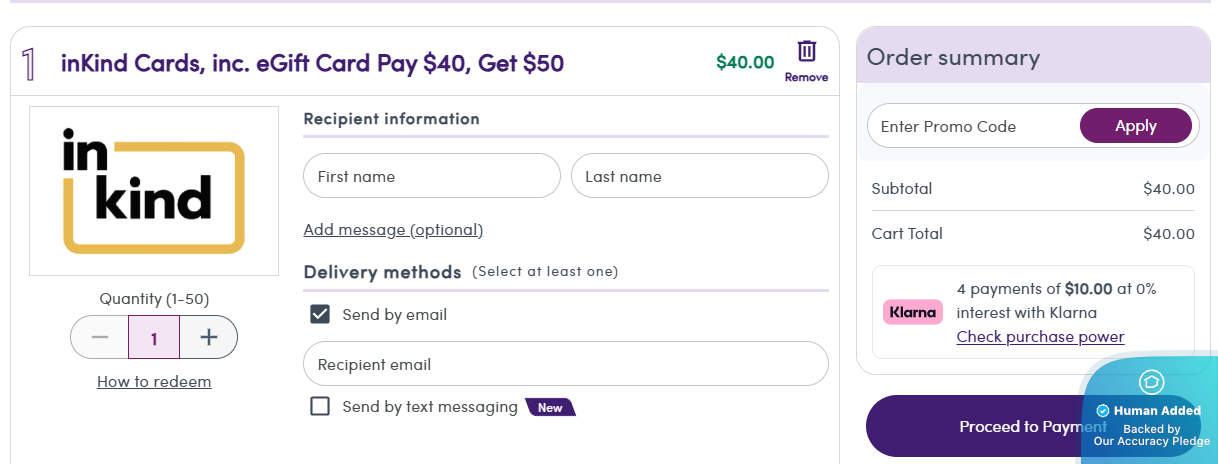Click the Klarna logo badge
1218x464 pixels.
913,312
